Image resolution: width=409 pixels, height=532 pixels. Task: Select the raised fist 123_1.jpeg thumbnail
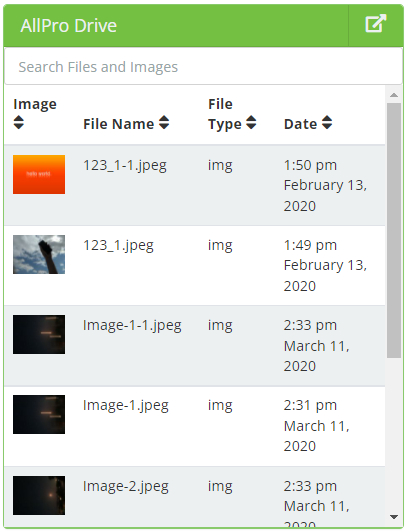39,254
